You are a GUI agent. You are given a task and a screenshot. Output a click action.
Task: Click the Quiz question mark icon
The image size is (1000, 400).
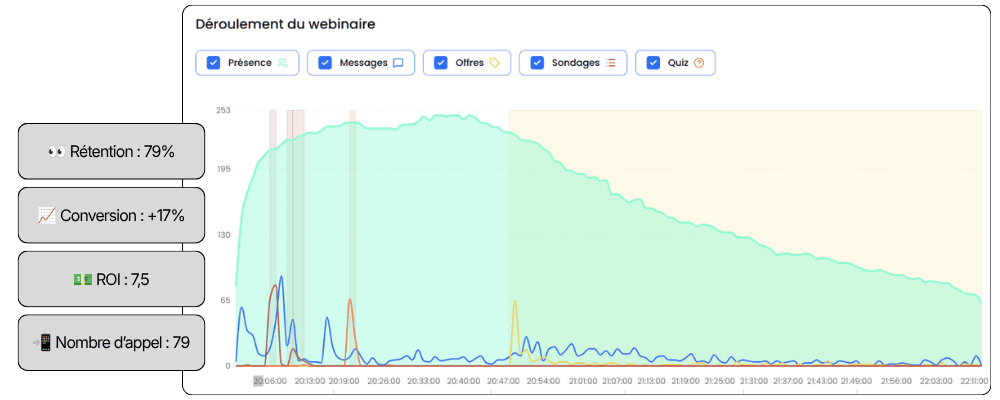[x=699, y=63]
